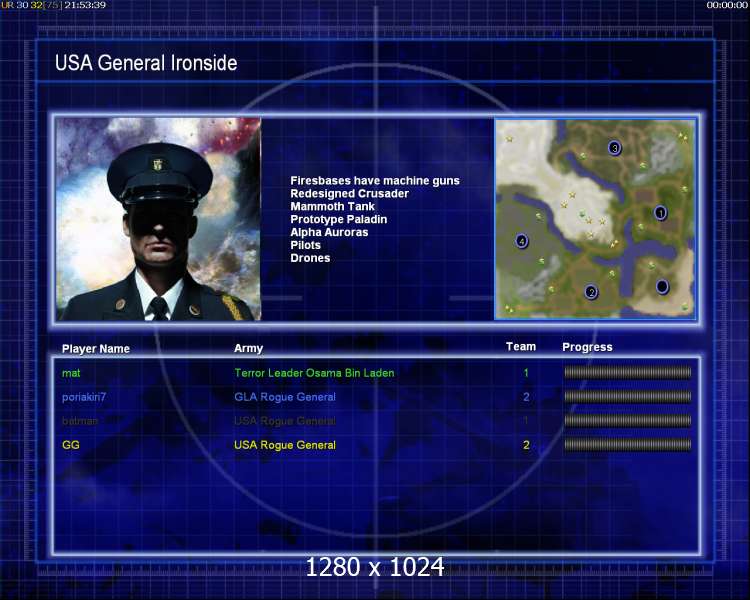The width and height of the screenshot is (750, 600).
Task: Select player name mat
Action: [71, 373]
